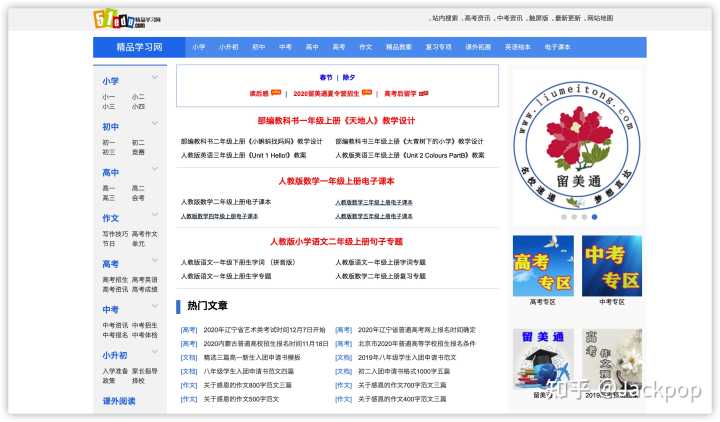The height and width of the screenshot is (422, 720).
Task: Select 复习专项 in the navigation bar
Action: coord(438,47)
